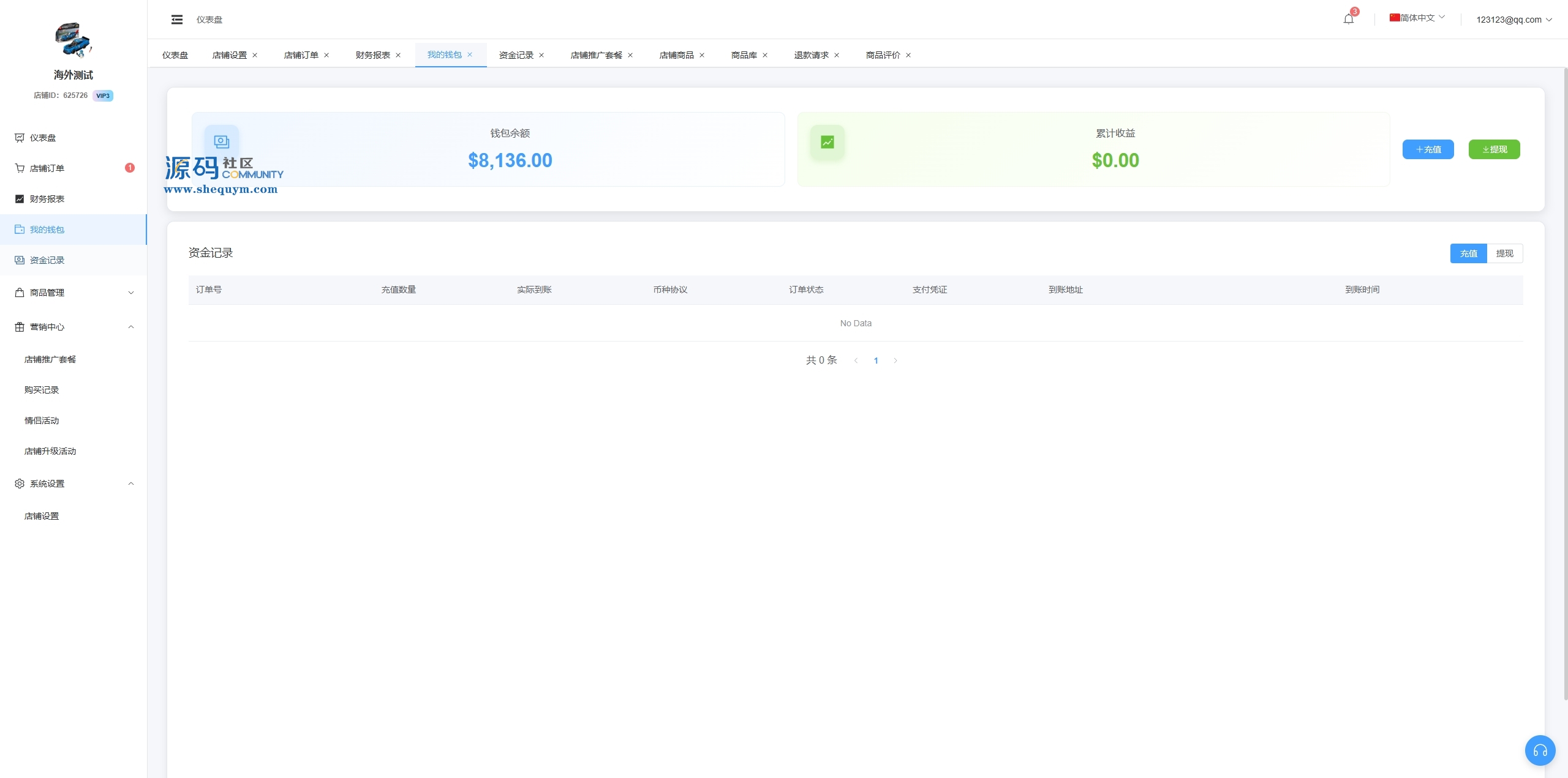Go to pagination page 1

(x=876, y=361)
